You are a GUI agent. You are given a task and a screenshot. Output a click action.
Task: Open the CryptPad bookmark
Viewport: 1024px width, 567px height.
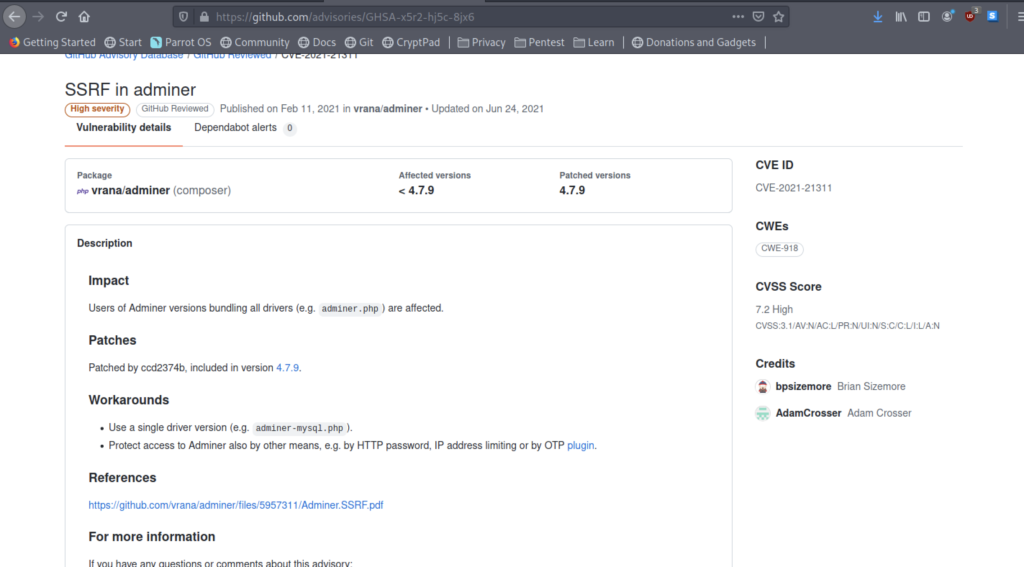(411, 42)
